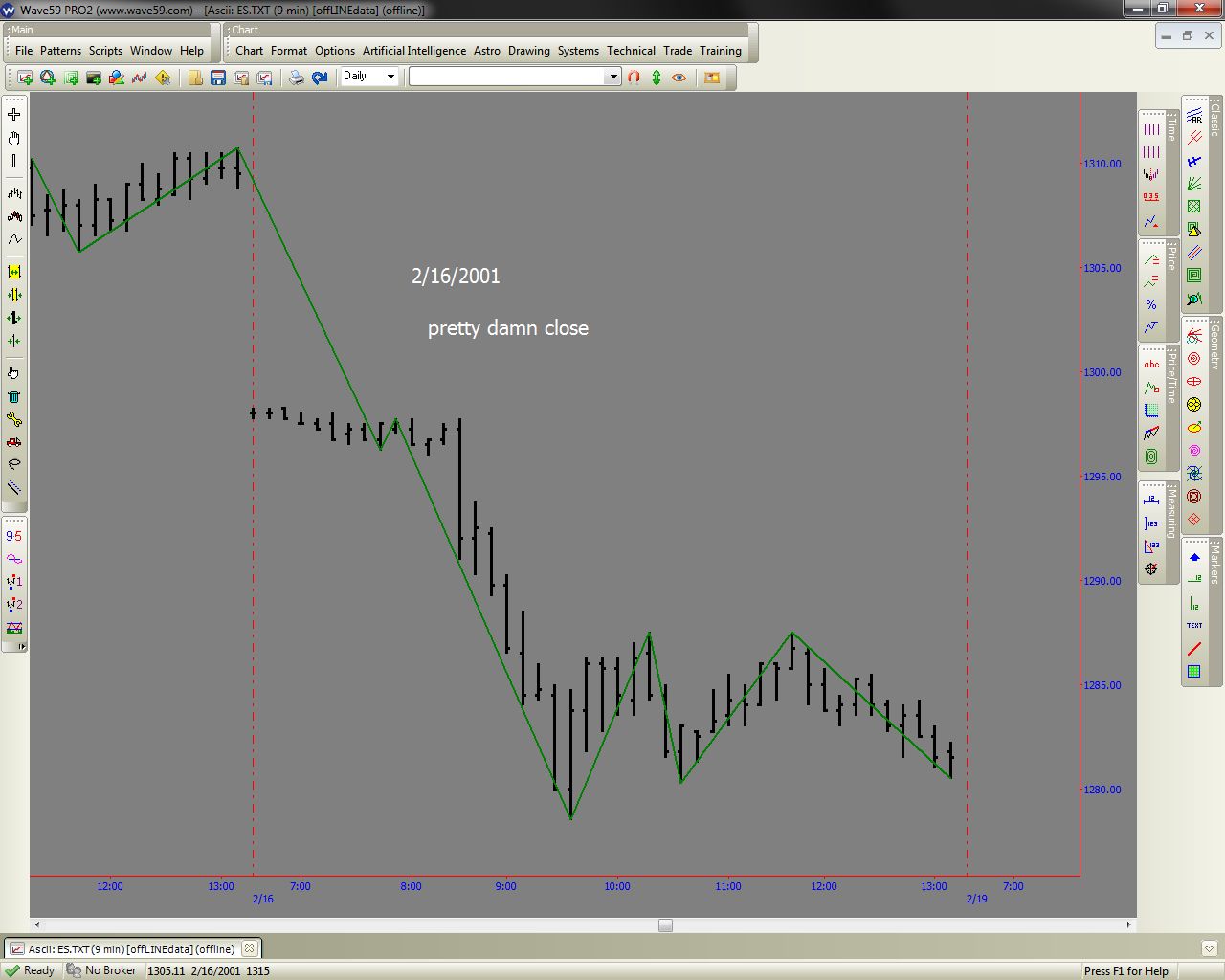Expand the left toolbar overflow arrow

click(x=22, y=647)
